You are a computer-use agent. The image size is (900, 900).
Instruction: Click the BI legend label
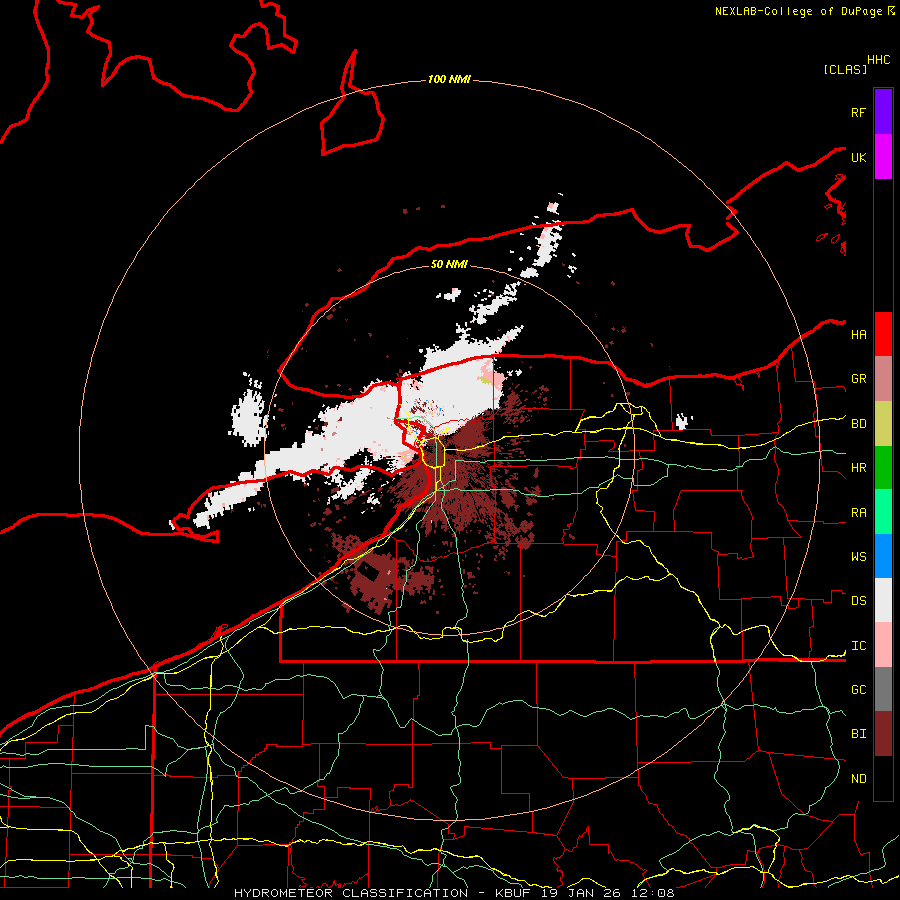click(x=858, y=734)
